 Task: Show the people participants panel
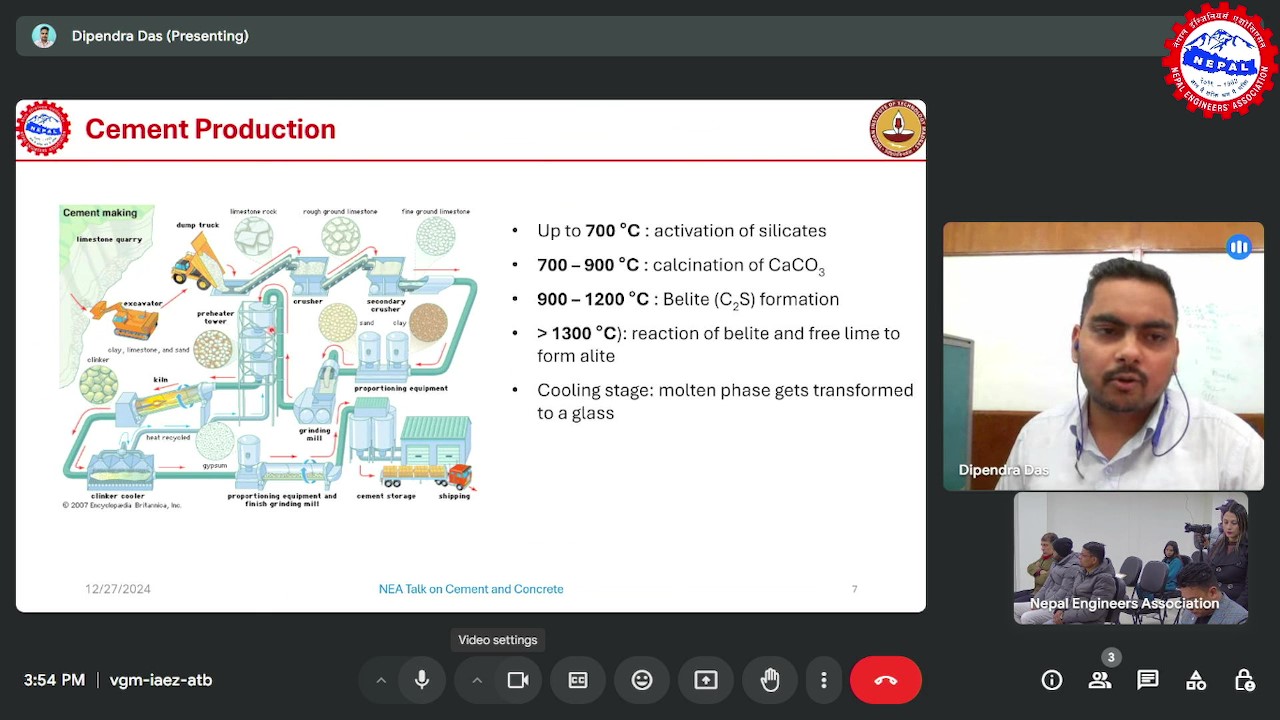point(1100,680)
